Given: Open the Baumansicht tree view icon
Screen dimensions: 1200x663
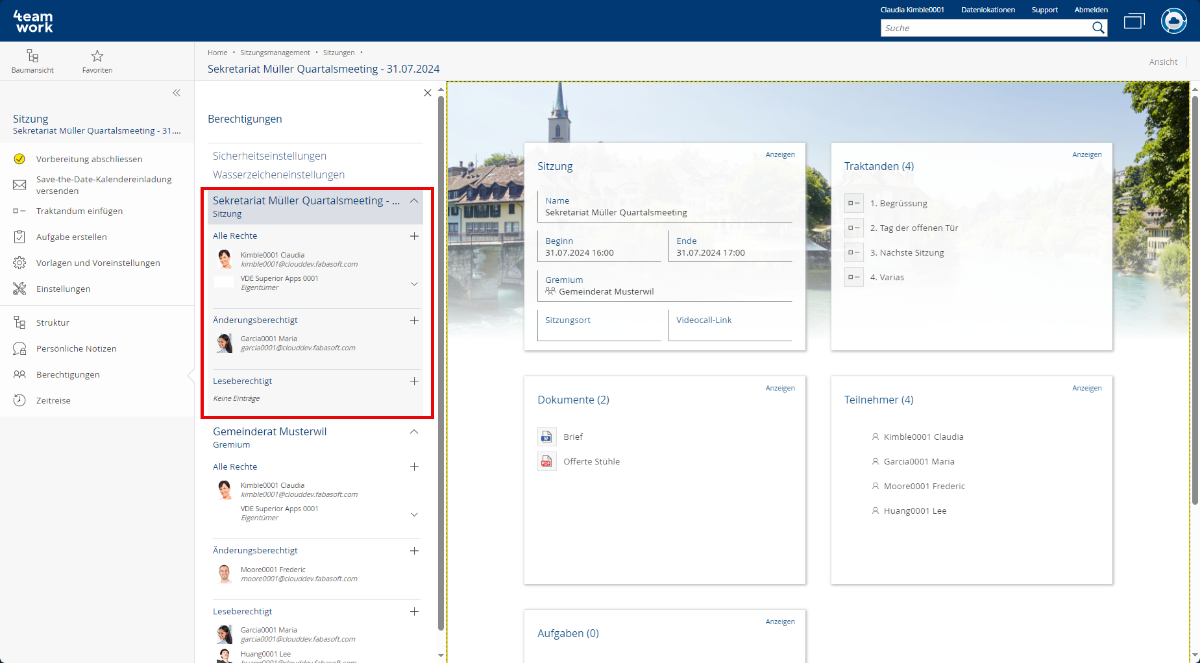Looking at the screenshot, I should [x=33, y=57].
